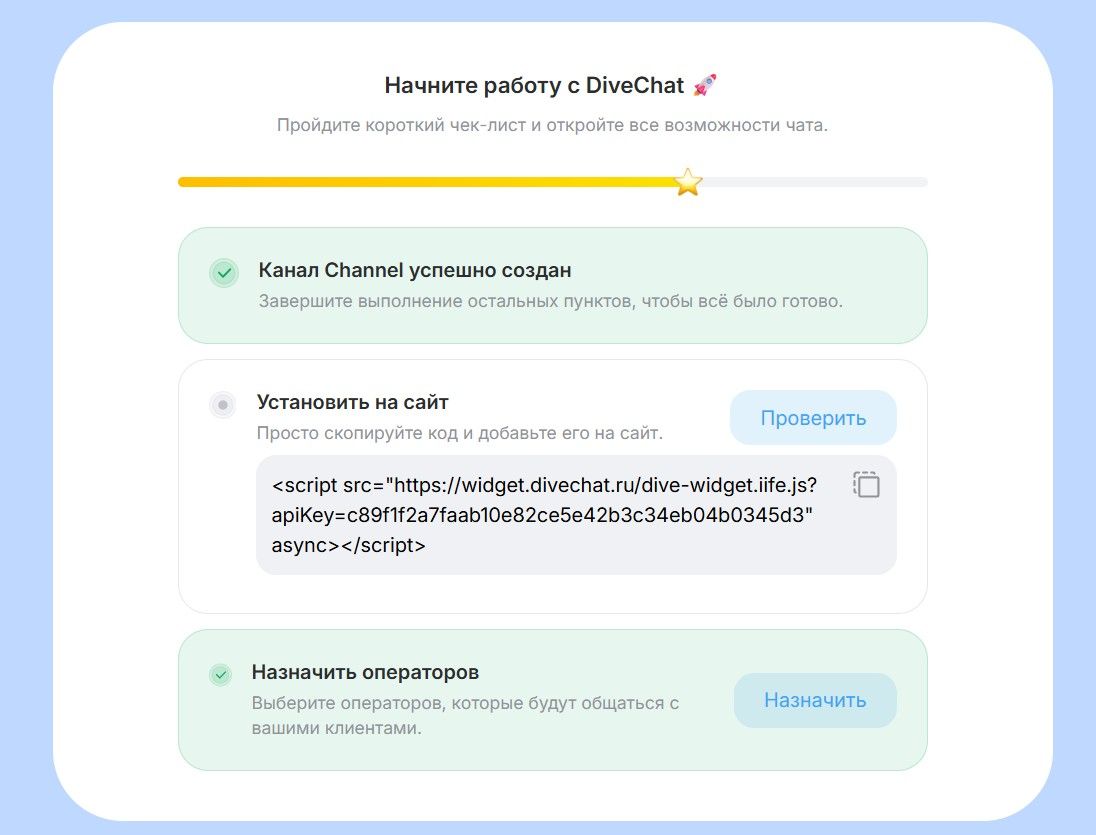Click the Завершите выполнение остальных пунктов text
The image size is (1096, 835).
pos(550,301)
